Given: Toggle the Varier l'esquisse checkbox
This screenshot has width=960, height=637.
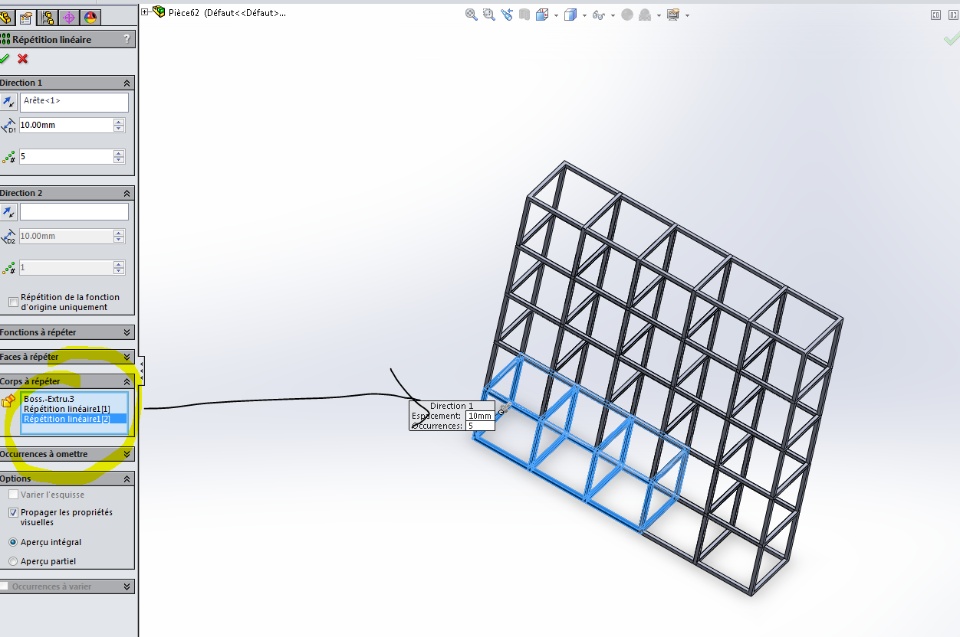Looking at the screenshot, I should (13, 494).
